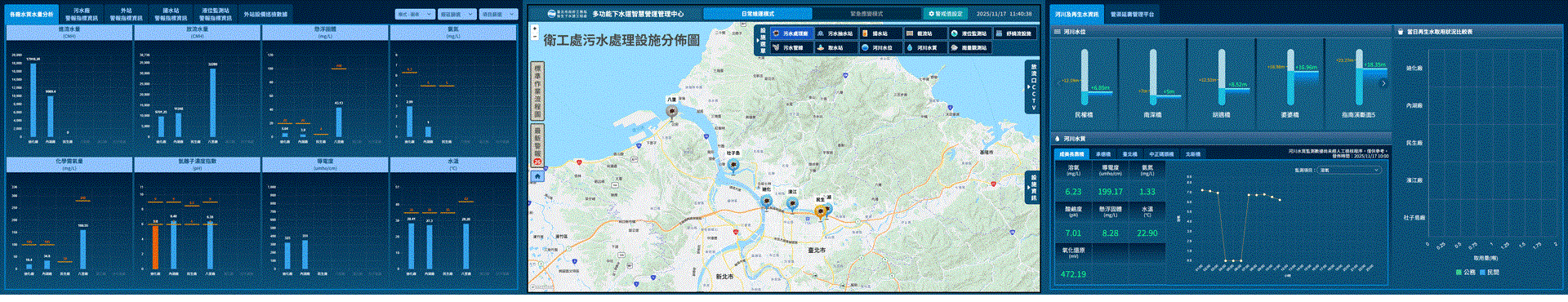Viewport: 1568px width, 302px height.
Task: Select 日常維運模式 mode
Action: [x=757, y=14]
